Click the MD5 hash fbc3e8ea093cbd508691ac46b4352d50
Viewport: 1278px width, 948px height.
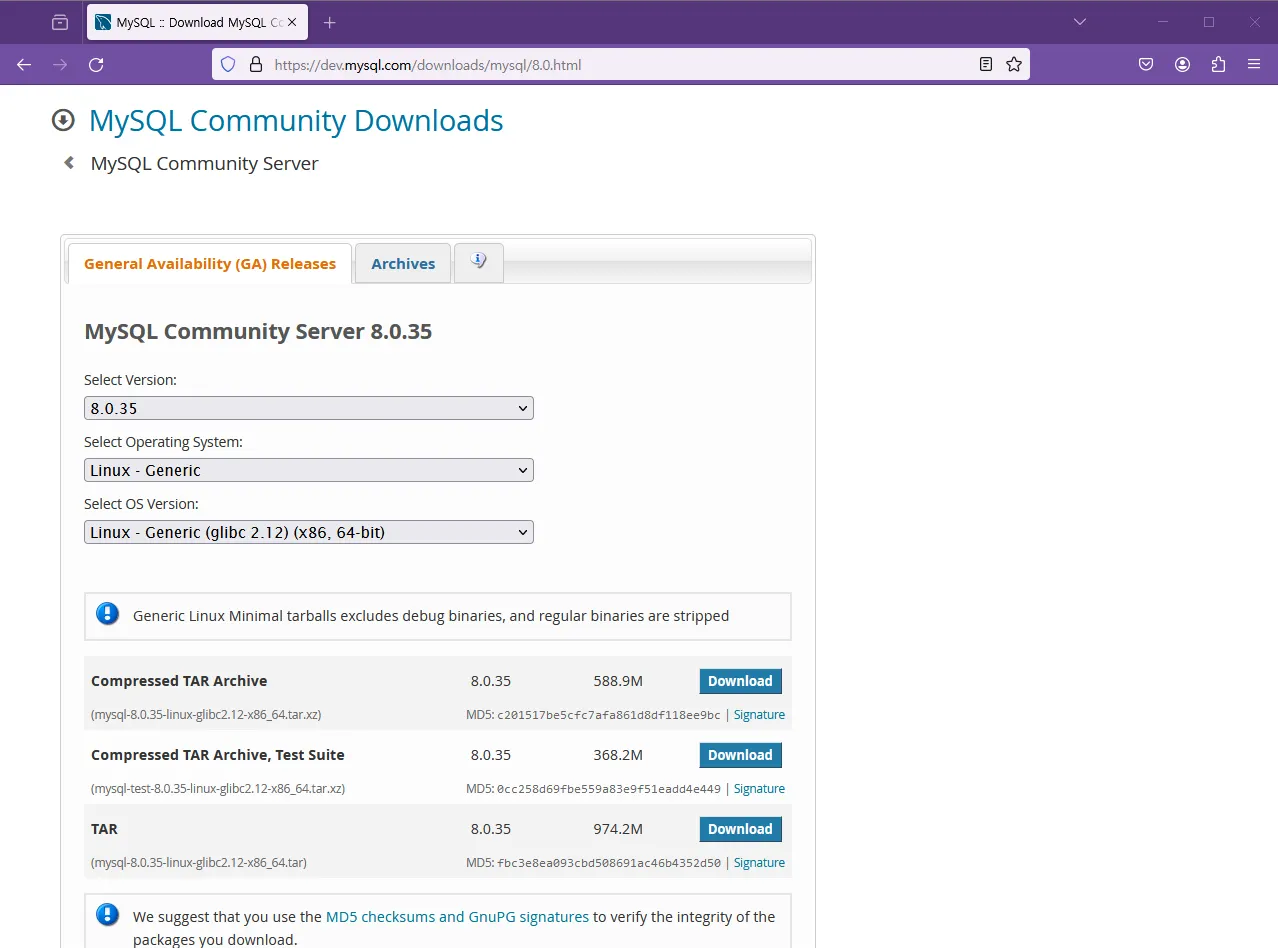pos(609,863)
